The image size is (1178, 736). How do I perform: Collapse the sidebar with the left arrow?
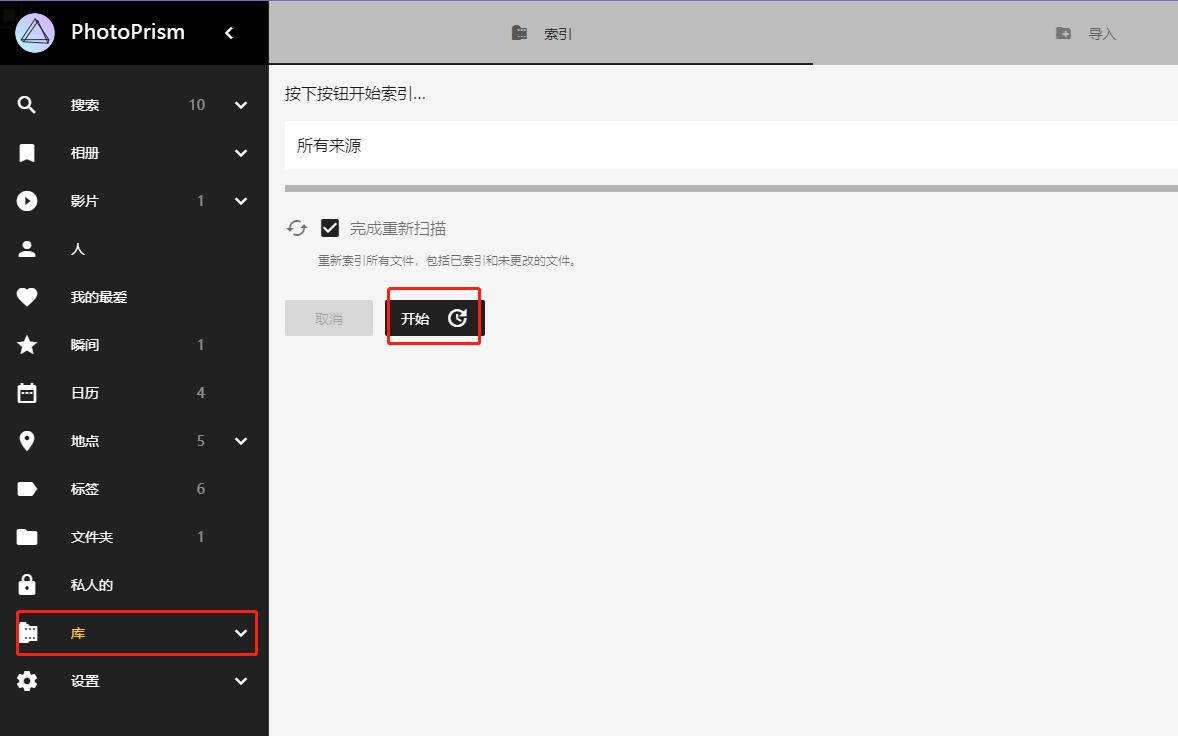229,32
